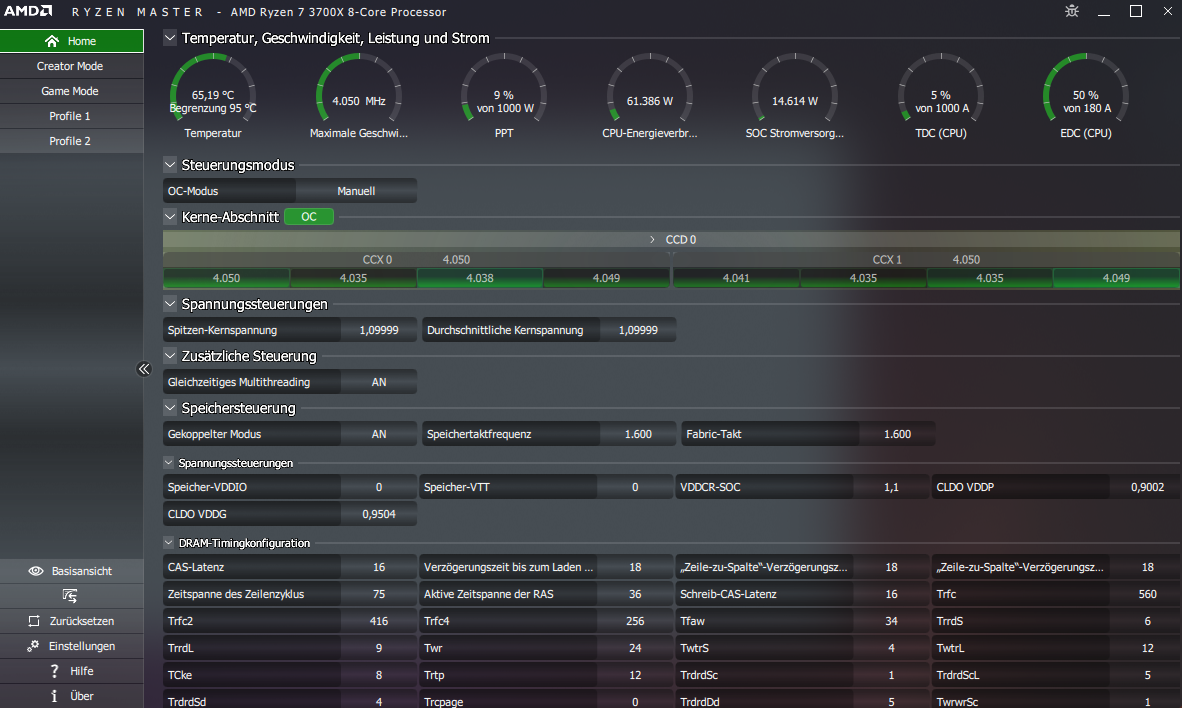
Task: Open Einstellungen settings
Action: tap(72, 646)
